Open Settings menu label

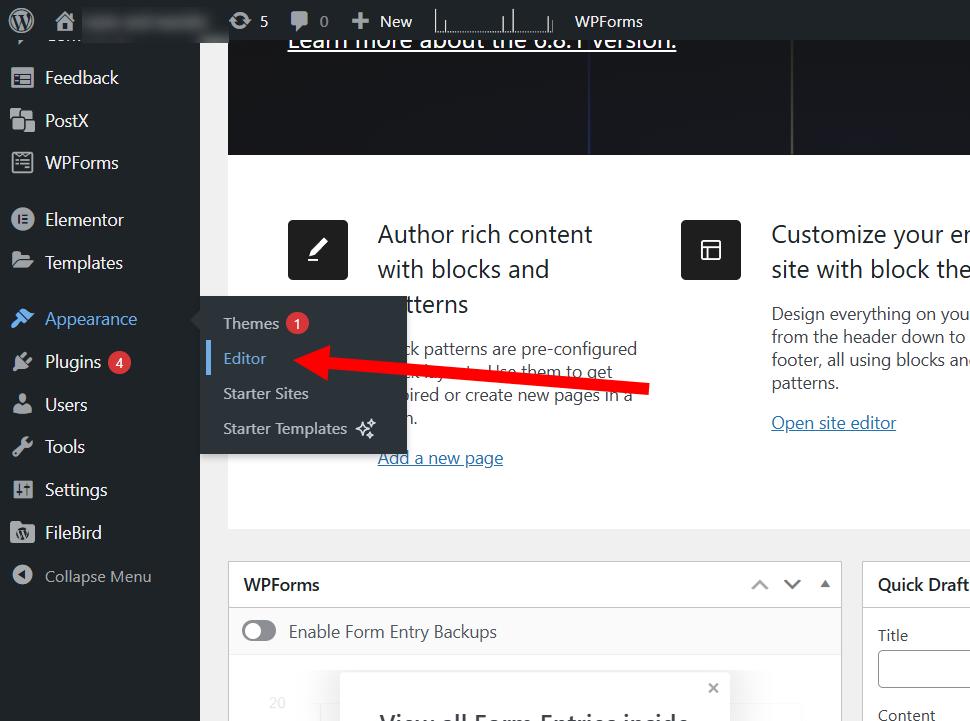[x=76, y=490]
